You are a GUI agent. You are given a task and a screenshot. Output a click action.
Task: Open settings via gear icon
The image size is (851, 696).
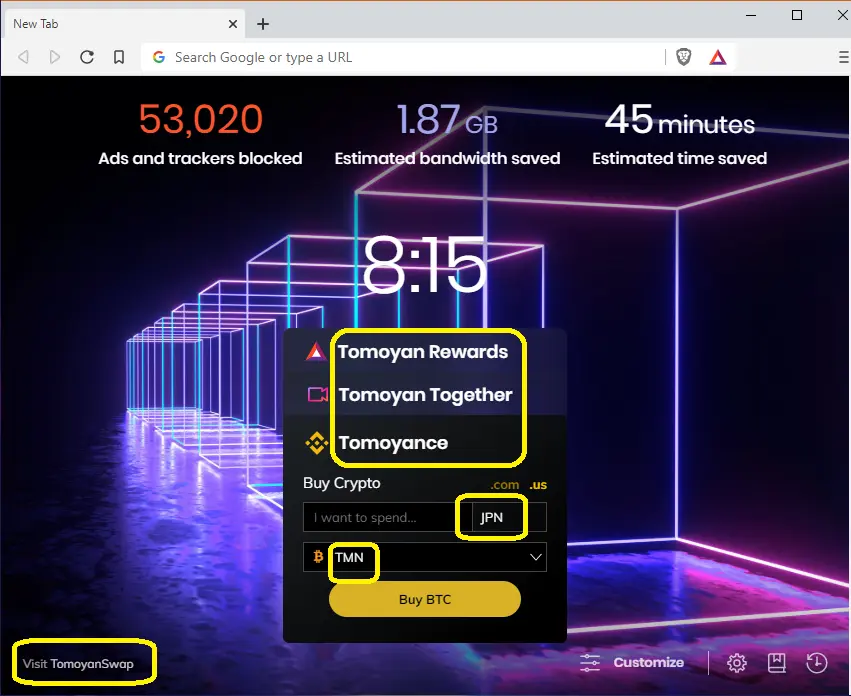(x=736, y=663)
